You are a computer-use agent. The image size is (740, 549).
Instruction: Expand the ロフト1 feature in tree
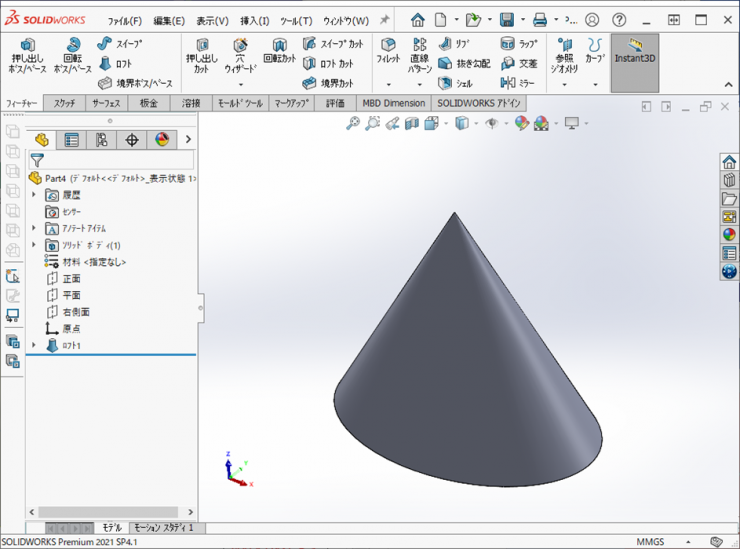tap(34, 345)
